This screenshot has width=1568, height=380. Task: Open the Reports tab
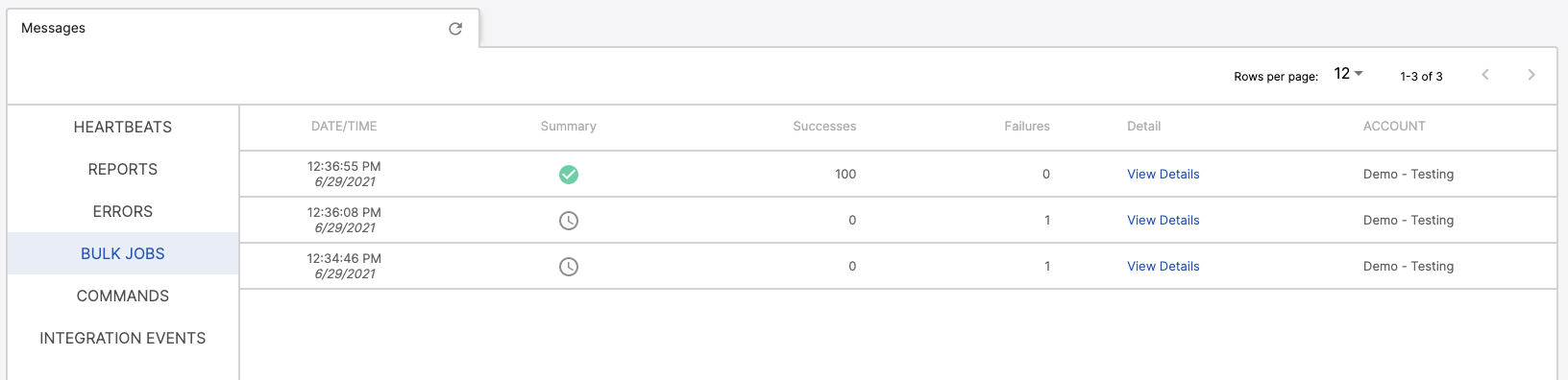[x=123, y=169]
